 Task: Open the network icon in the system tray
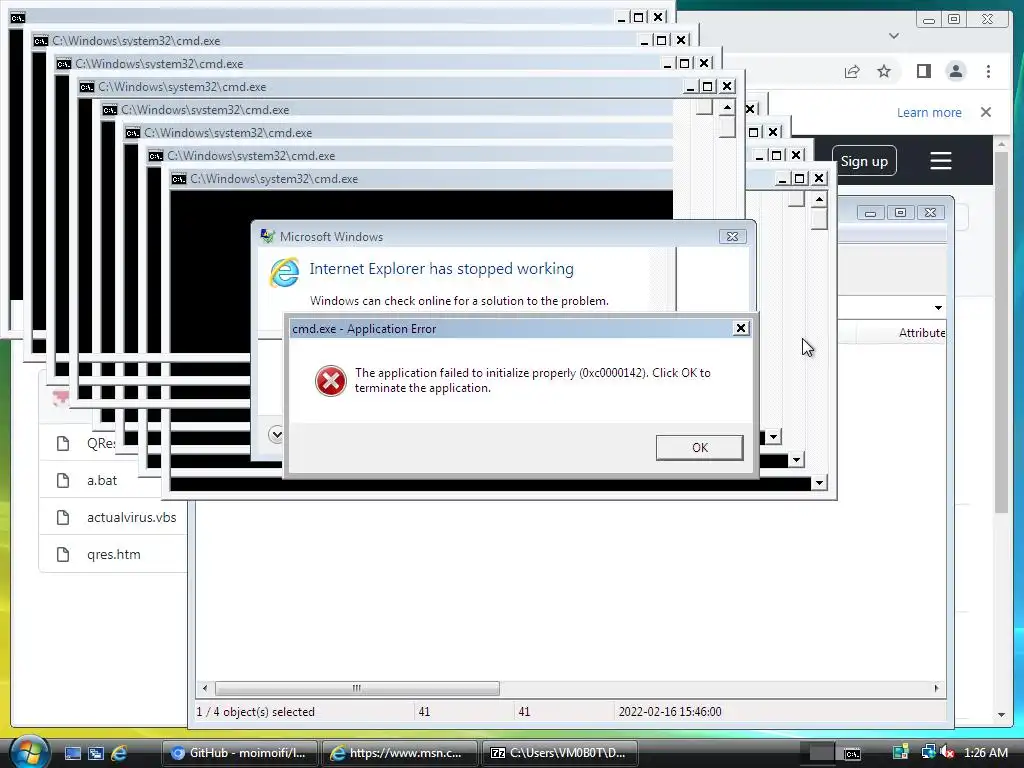928,753
